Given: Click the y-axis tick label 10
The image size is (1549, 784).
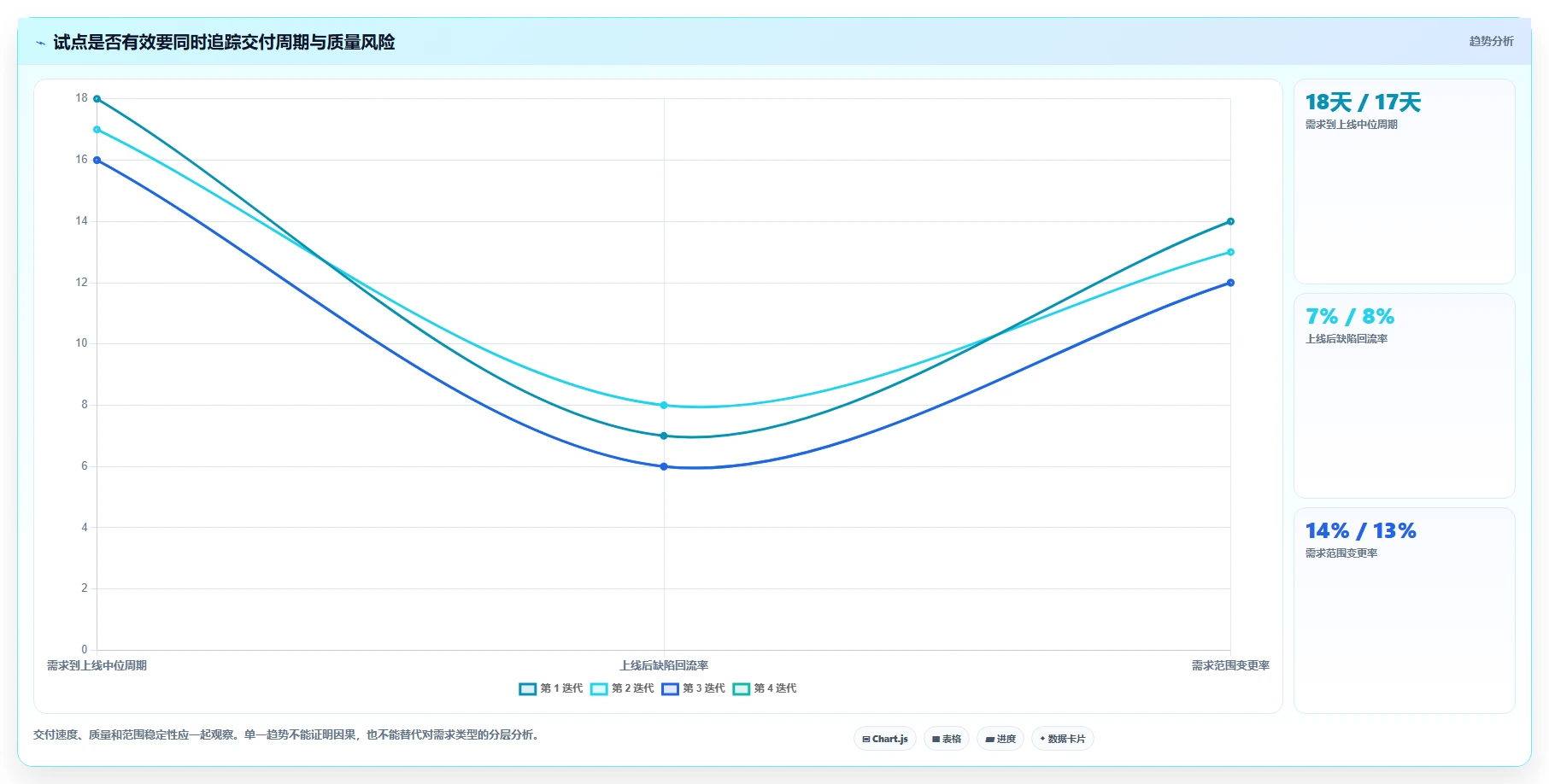Looking at the screenshot, I should point(81,343).
